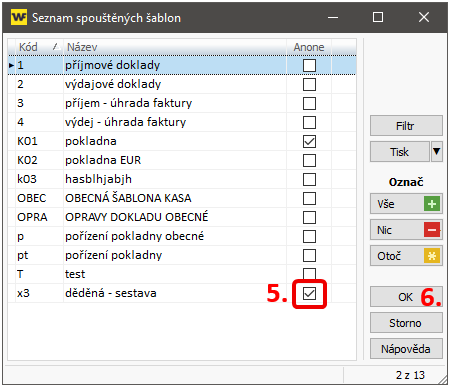Tick checkbox for pořízení pokladny obecné
Viewport: 451px width, 388px height.
click(x=309, y=236)
